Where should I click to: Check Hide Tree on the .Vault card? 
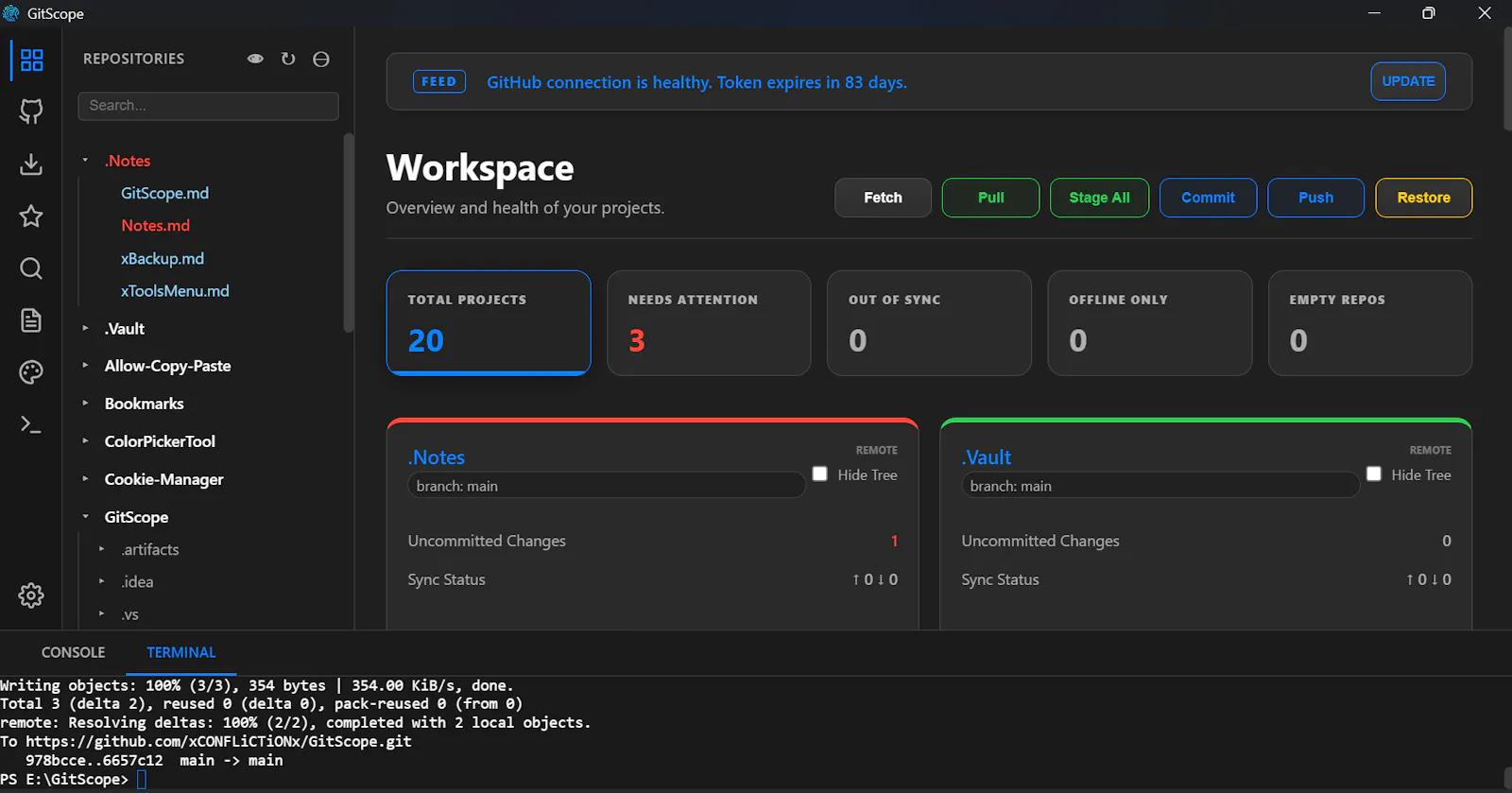click(x=1374, y=474)
